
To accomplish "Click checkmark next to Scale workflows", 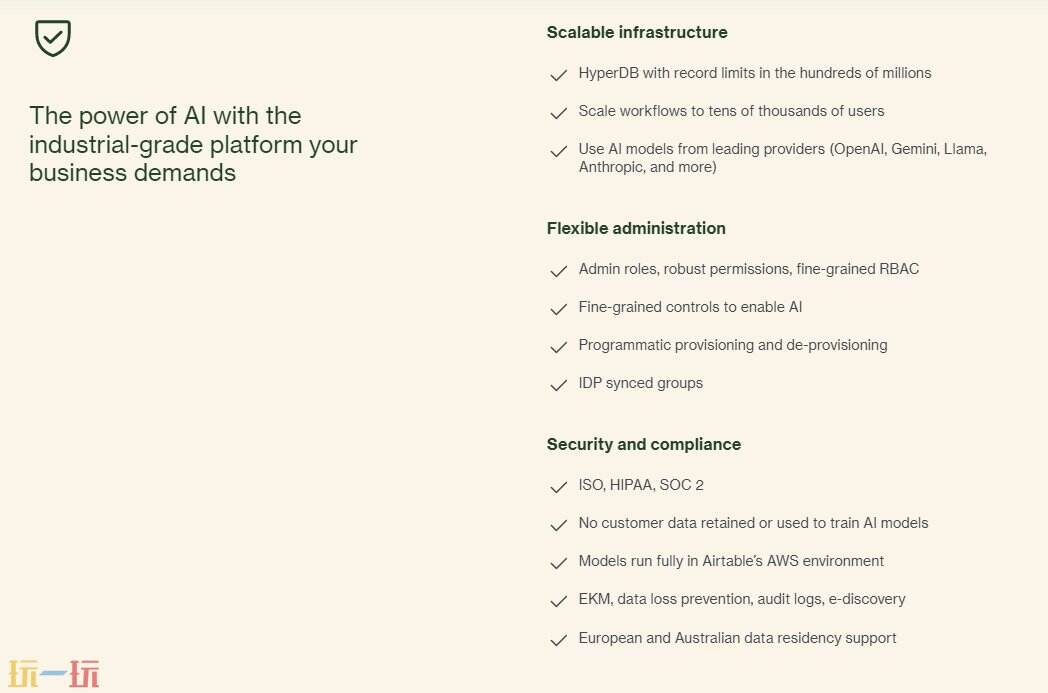I will tap(559, 113).
